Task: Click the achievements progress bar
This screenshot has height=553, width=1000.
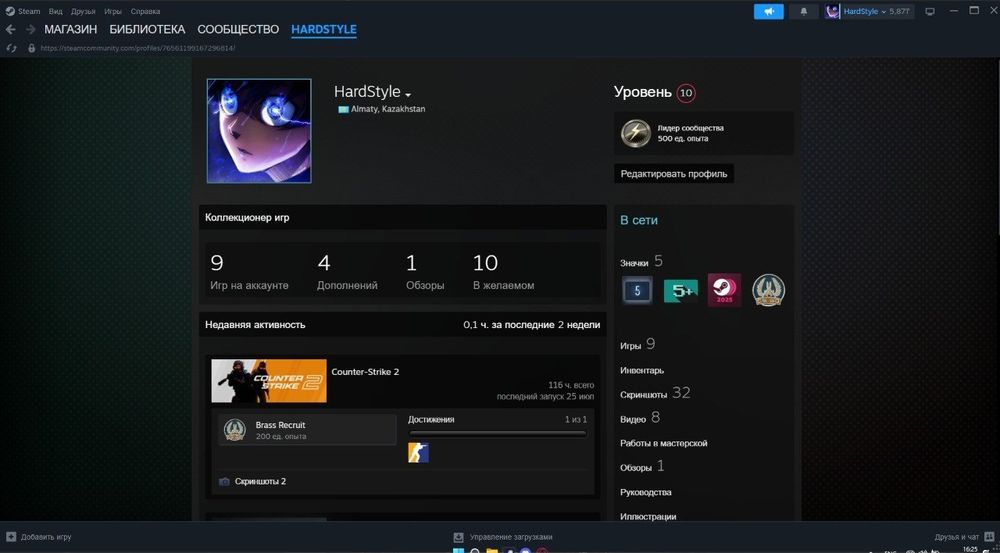Action: (x=497, y=434)
